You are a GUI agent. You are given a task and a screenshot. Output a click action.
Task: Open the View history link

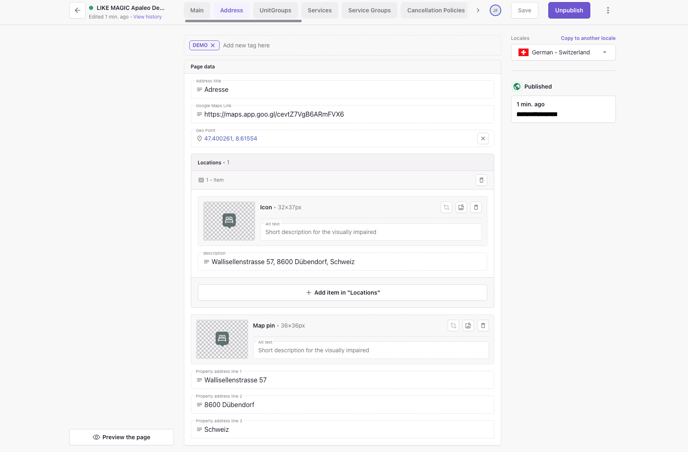tap(147, 17)
